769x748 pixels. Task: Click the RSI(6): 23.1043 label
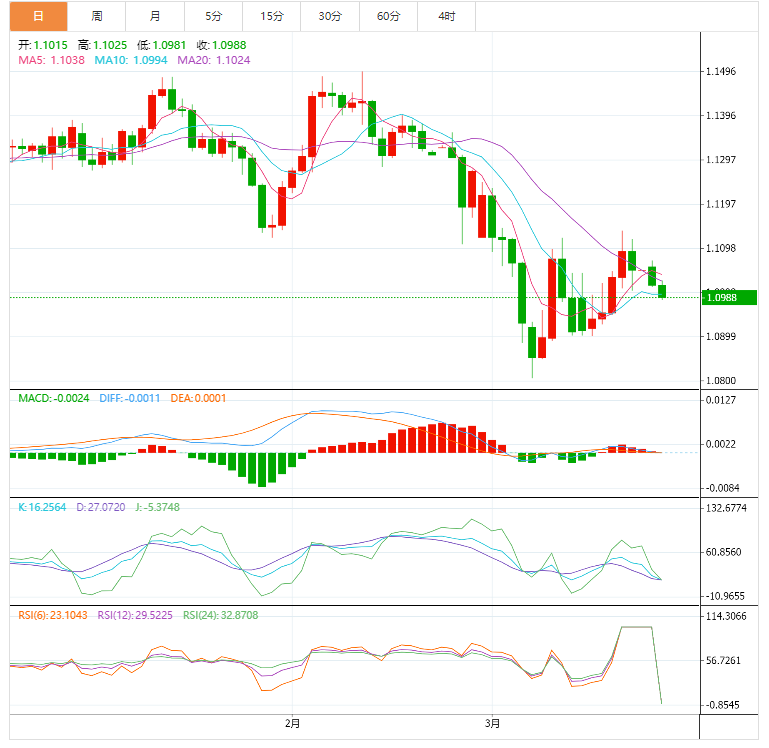[53, 615]
